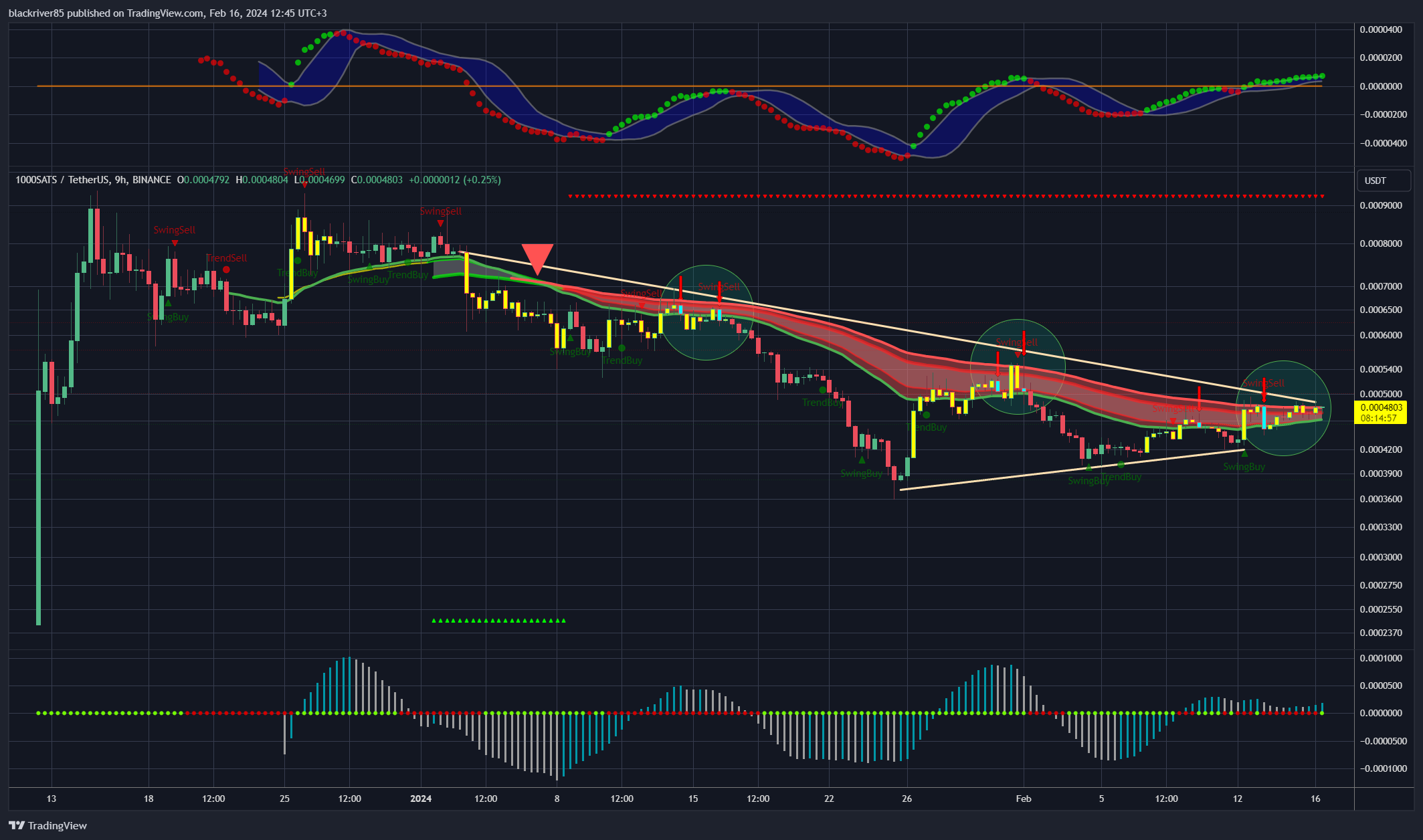Click the Feb label on time axis

pos(1024,799)
